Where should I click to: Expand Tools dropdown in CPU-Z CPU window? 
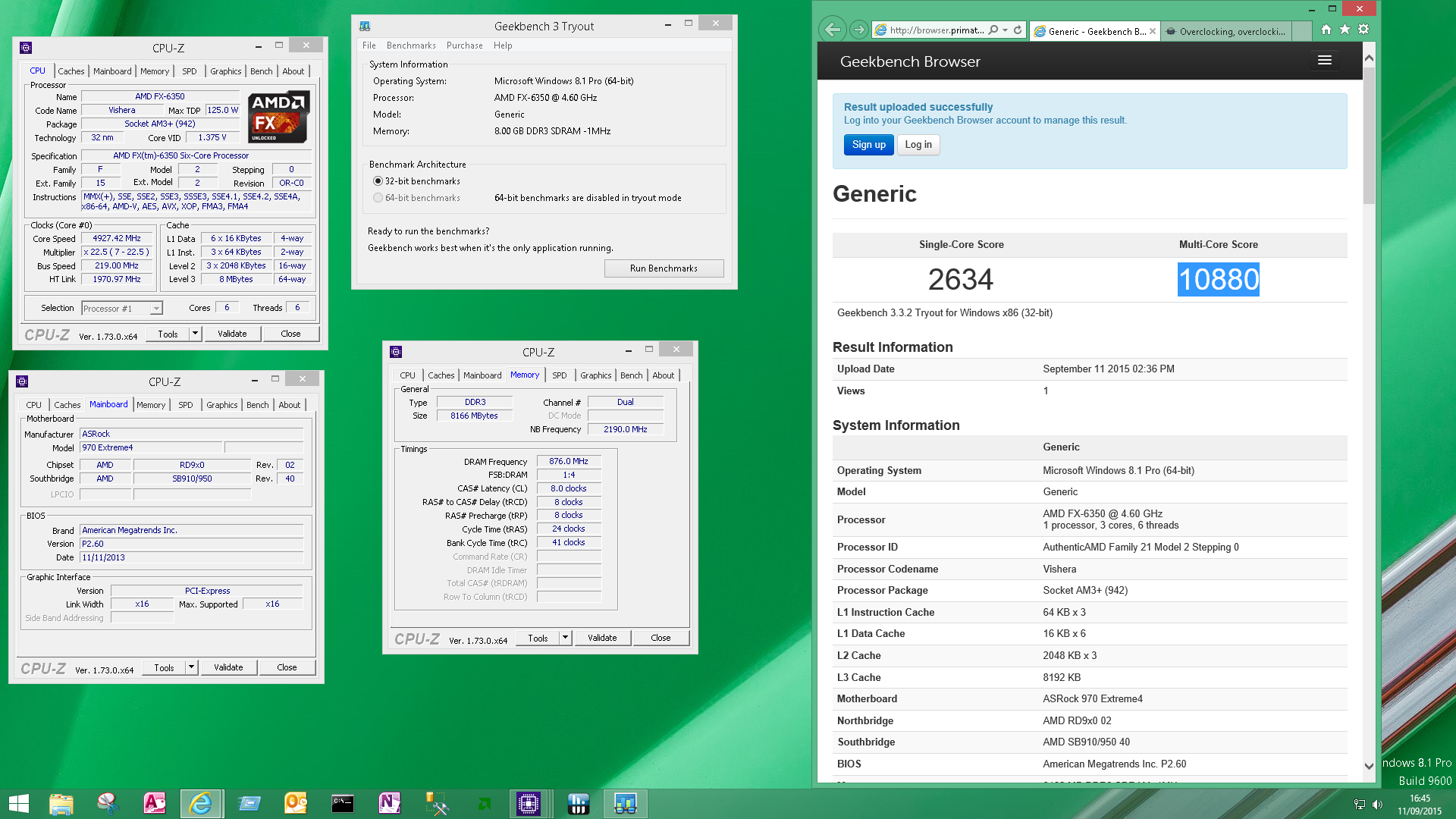195,334
